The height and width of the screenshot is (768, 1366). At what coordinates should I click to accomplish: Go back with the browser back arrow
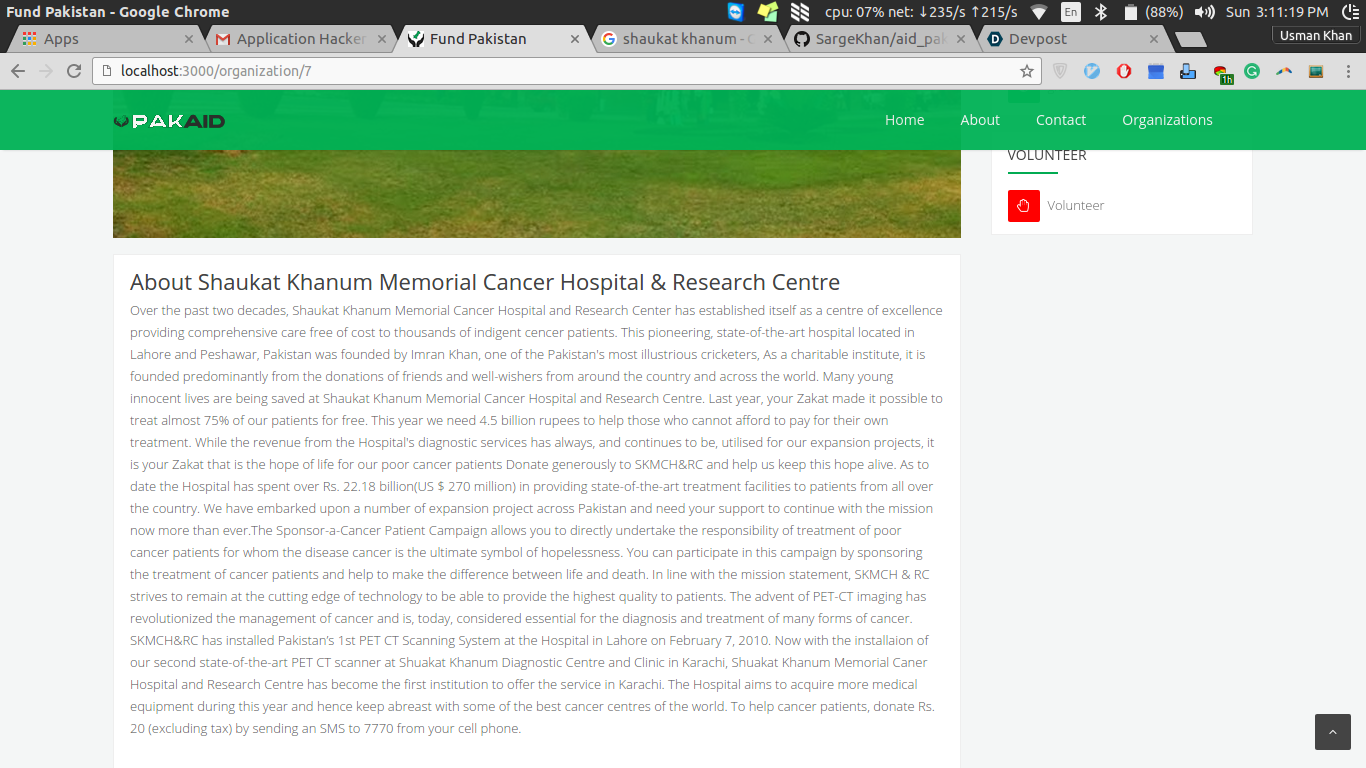(18, 71)
